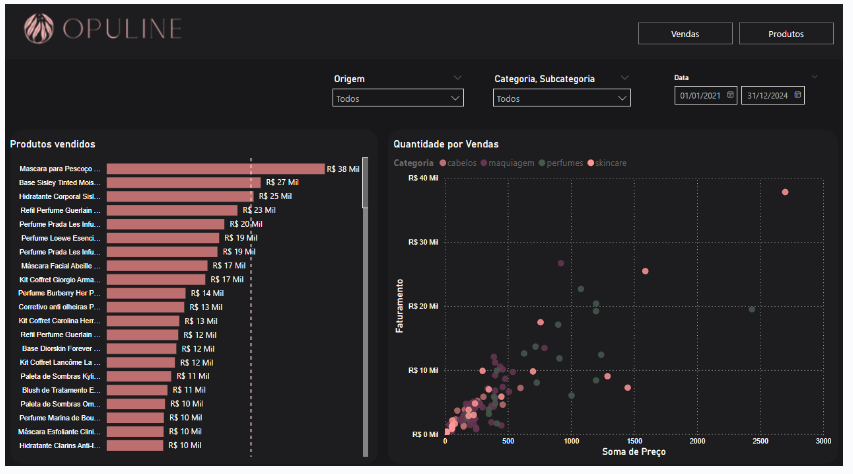
Task: Click the Paleta de Sombras Om label
Action: point(60,404)
